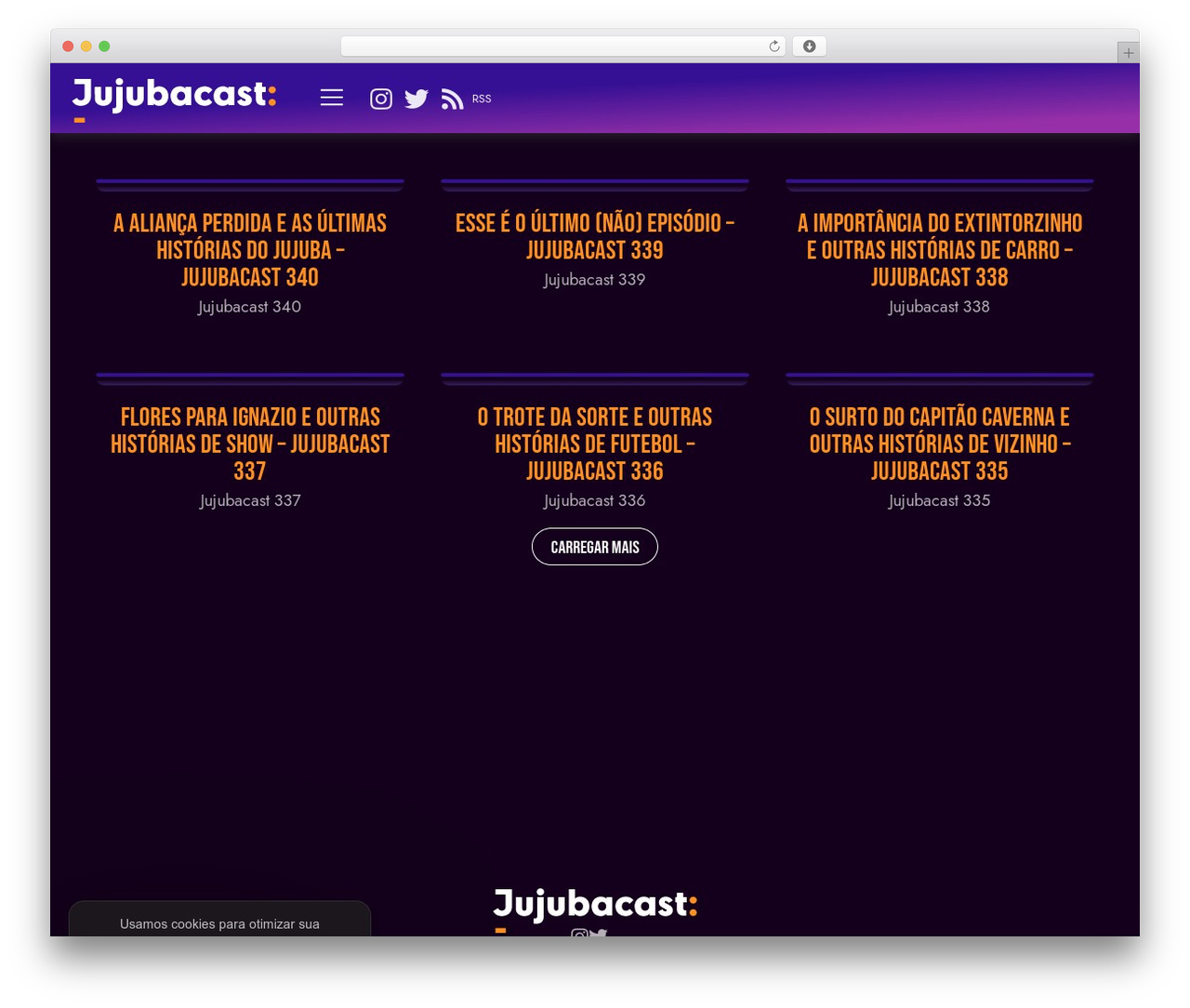This screenshot has width=1190, height=1008.
Task: Open a new browser tab
Action: pyautogui.click(x=1128, y=53)
